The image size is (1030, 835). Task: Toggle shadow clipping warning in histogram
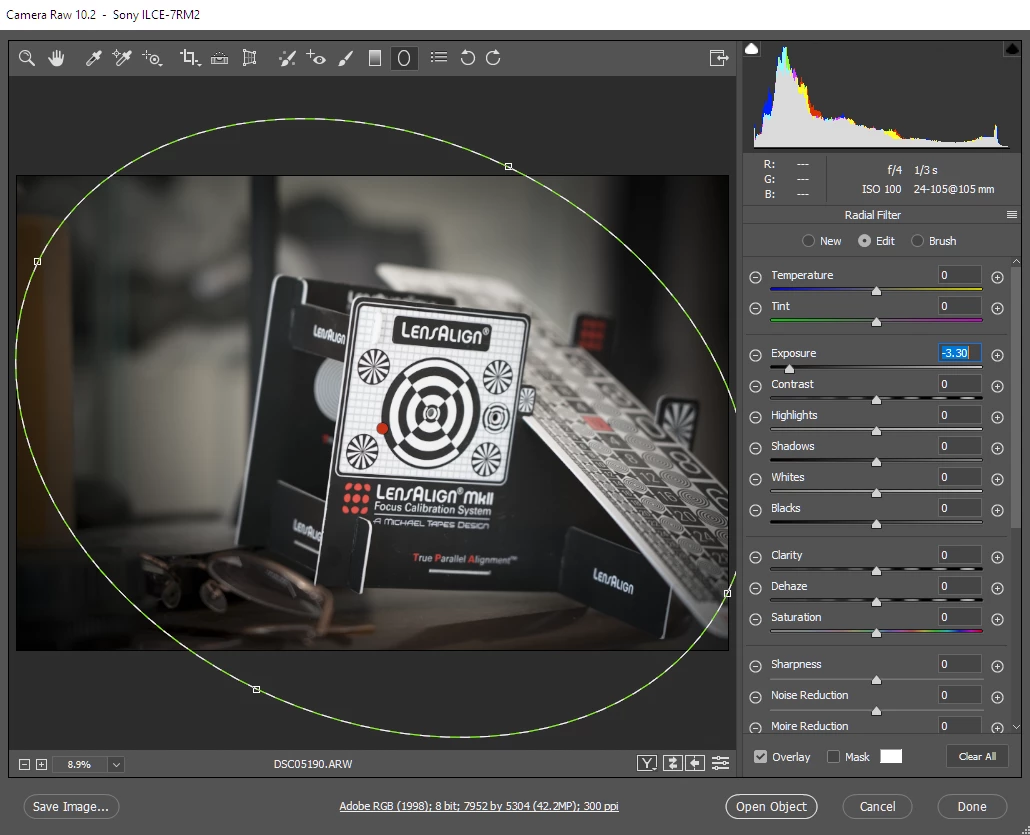coord(751,49)
